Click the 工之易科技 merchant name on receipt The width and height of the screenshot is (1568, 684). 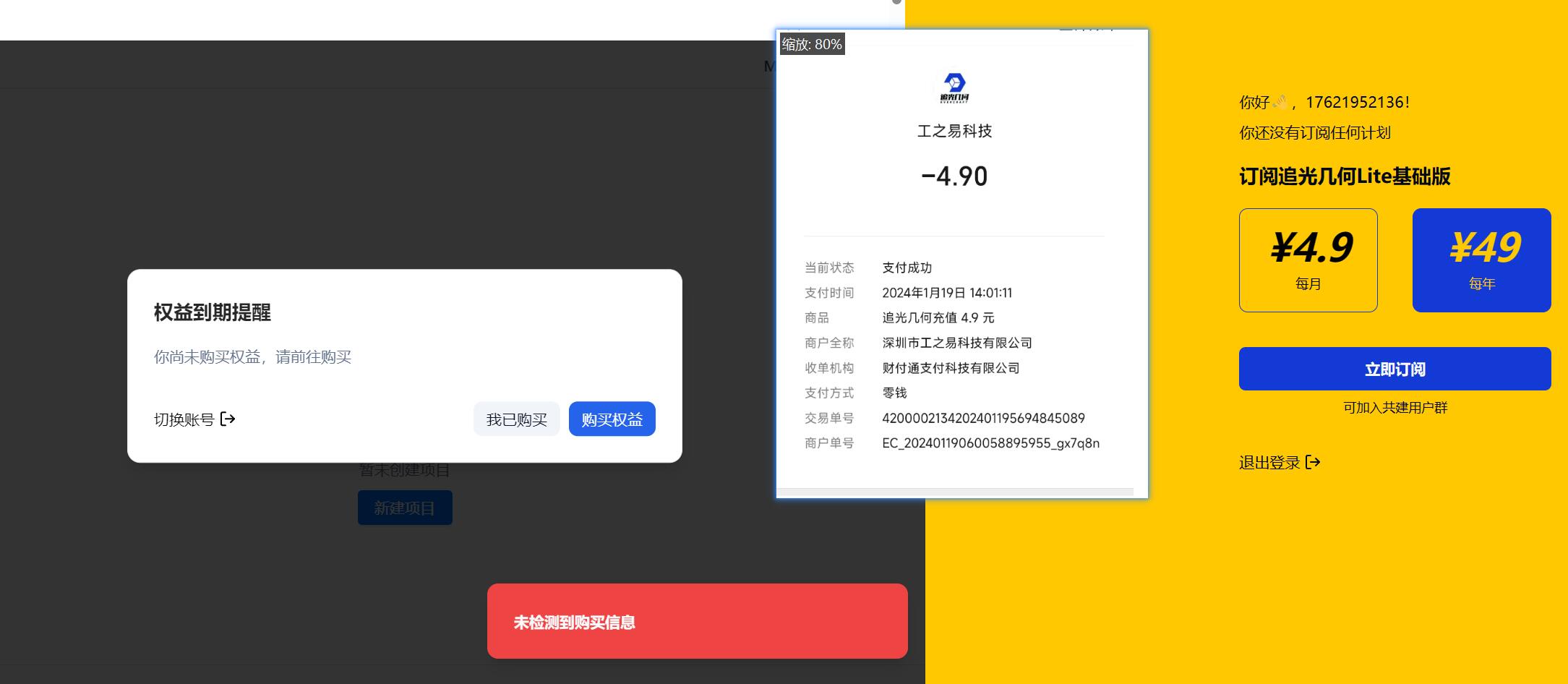coord(954,131)
